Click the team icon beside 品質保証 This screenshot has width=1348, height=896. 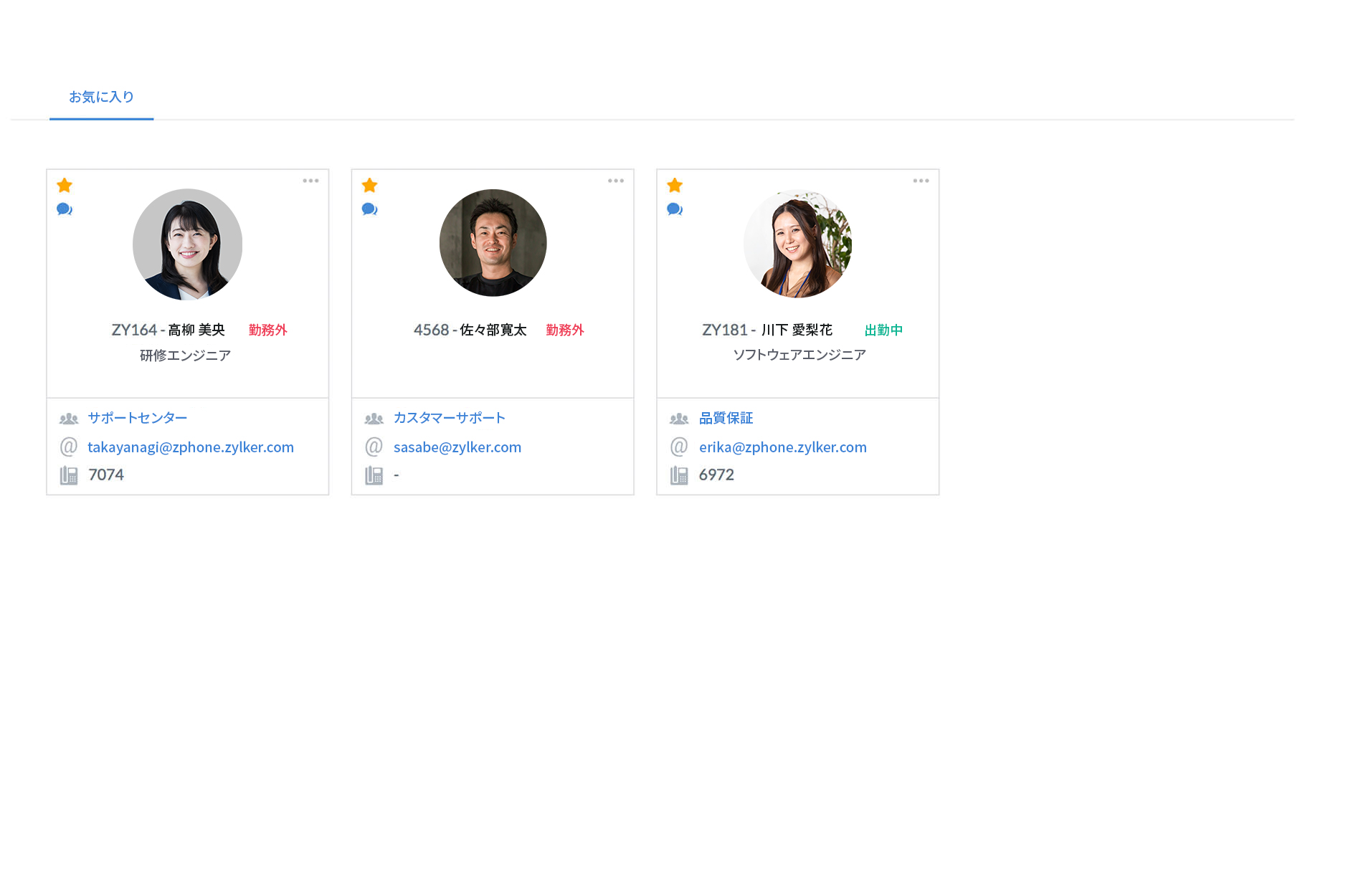679,417
